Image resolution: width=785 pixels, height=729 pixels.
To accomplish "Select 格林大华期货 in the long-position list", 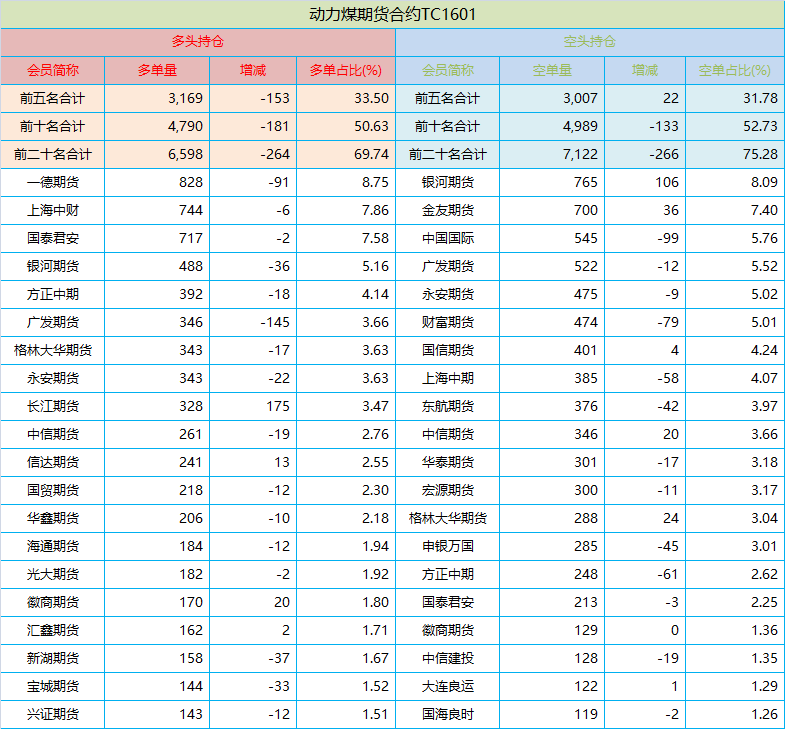I will point(53,350).
